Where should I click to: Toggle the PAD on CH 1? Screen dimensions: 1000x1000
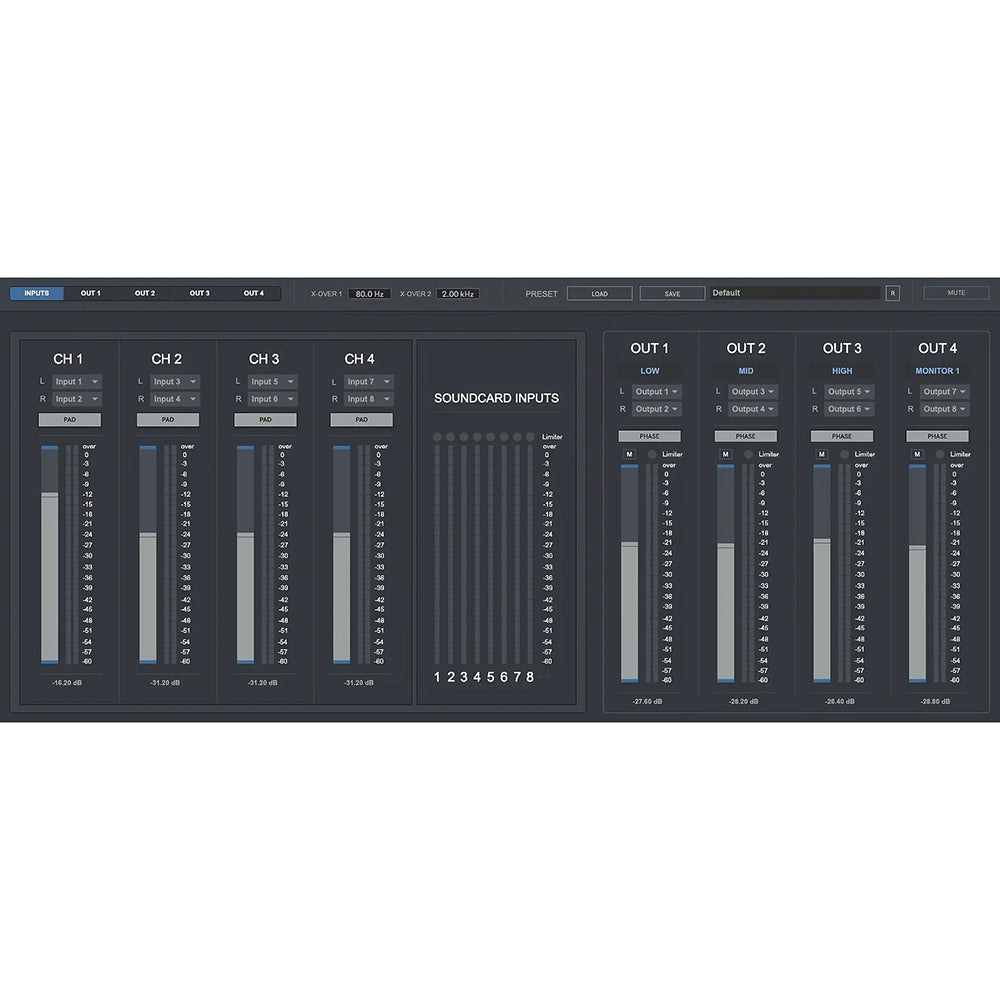[x=70, y=420]
